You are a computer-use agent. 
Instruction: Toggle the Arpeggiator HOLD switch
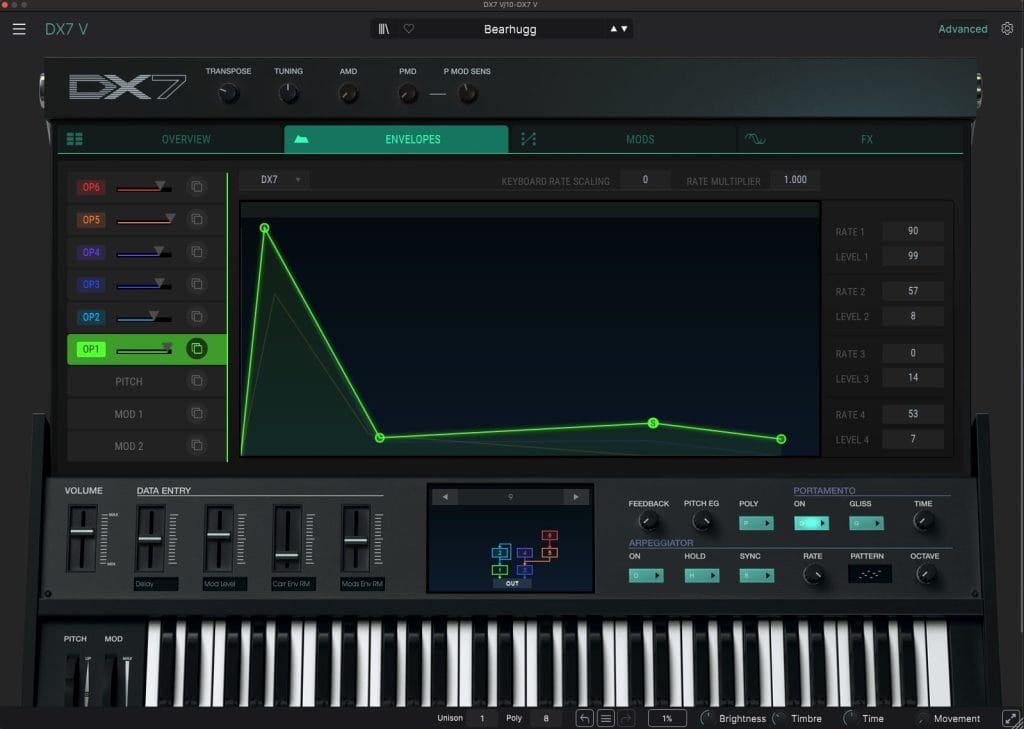(x=703, y=575)
